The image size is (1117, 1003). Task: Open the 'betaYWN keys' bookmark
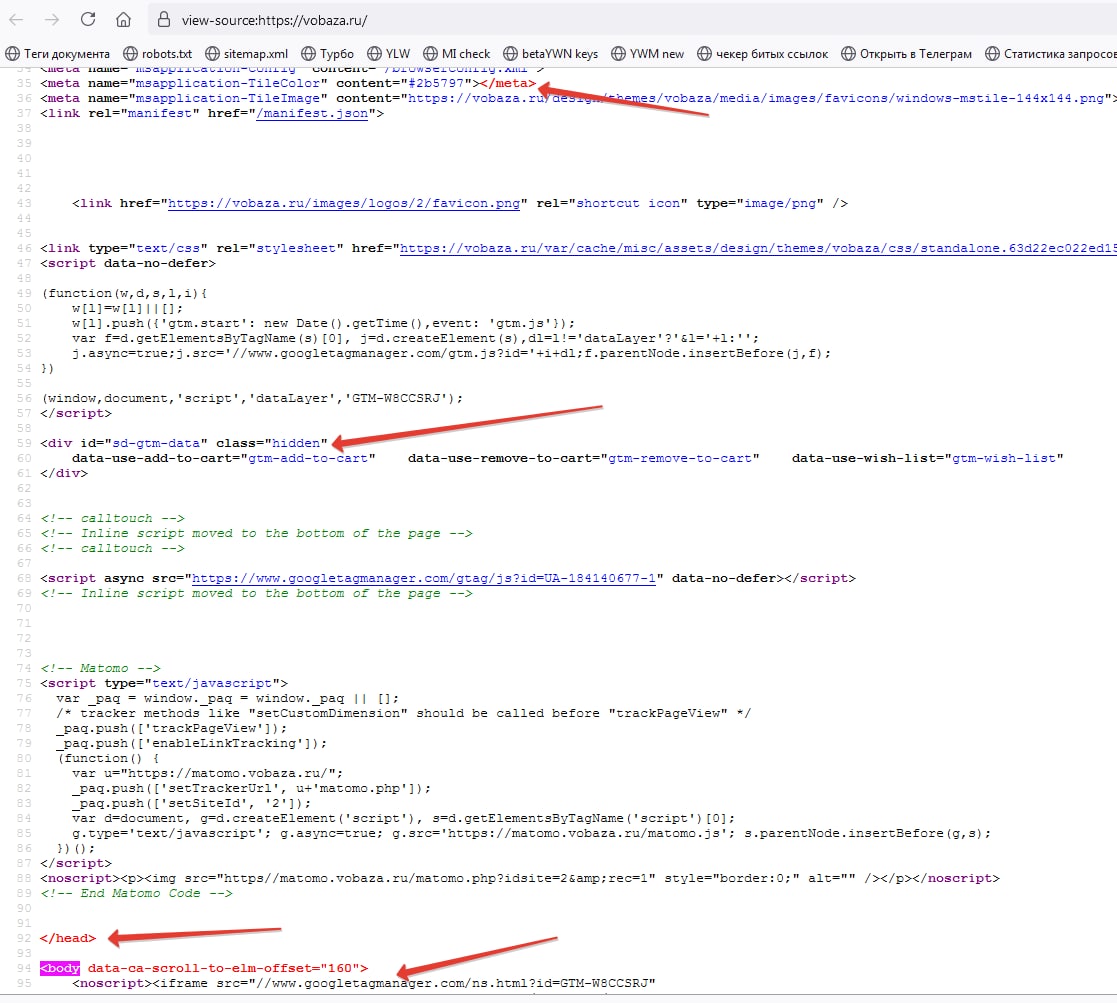[551, 54]
